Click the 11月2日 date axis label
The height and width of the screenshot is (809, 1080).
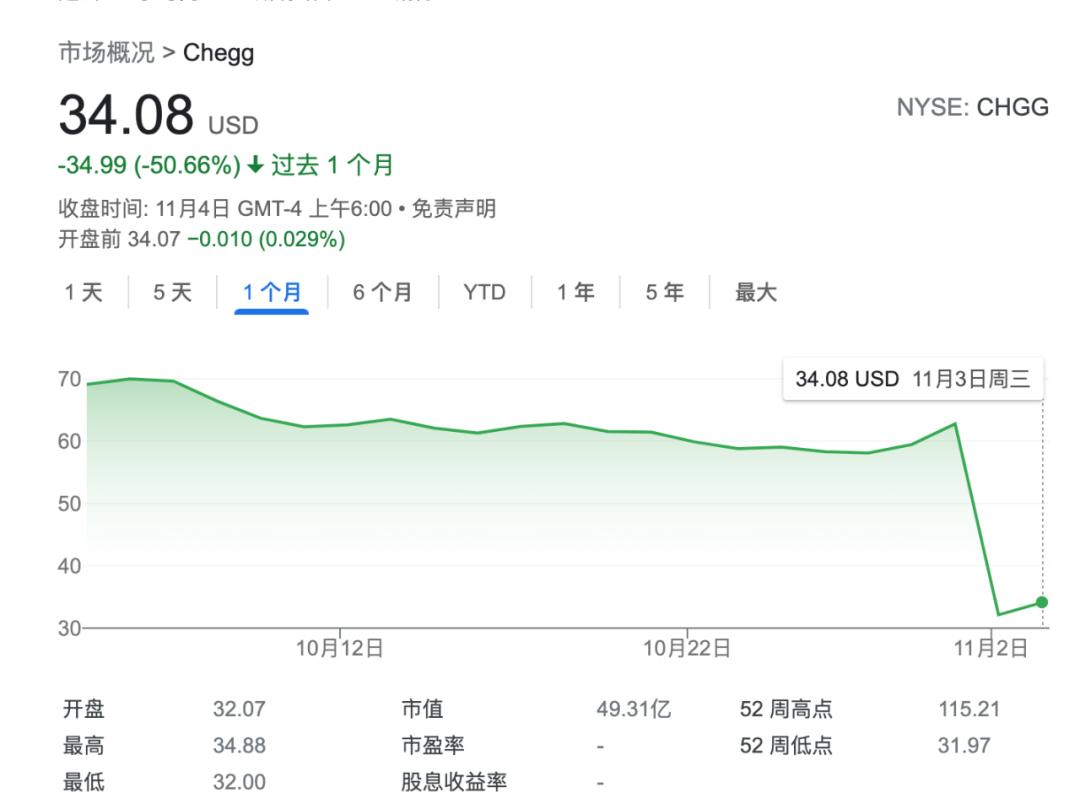coord(990,648)
